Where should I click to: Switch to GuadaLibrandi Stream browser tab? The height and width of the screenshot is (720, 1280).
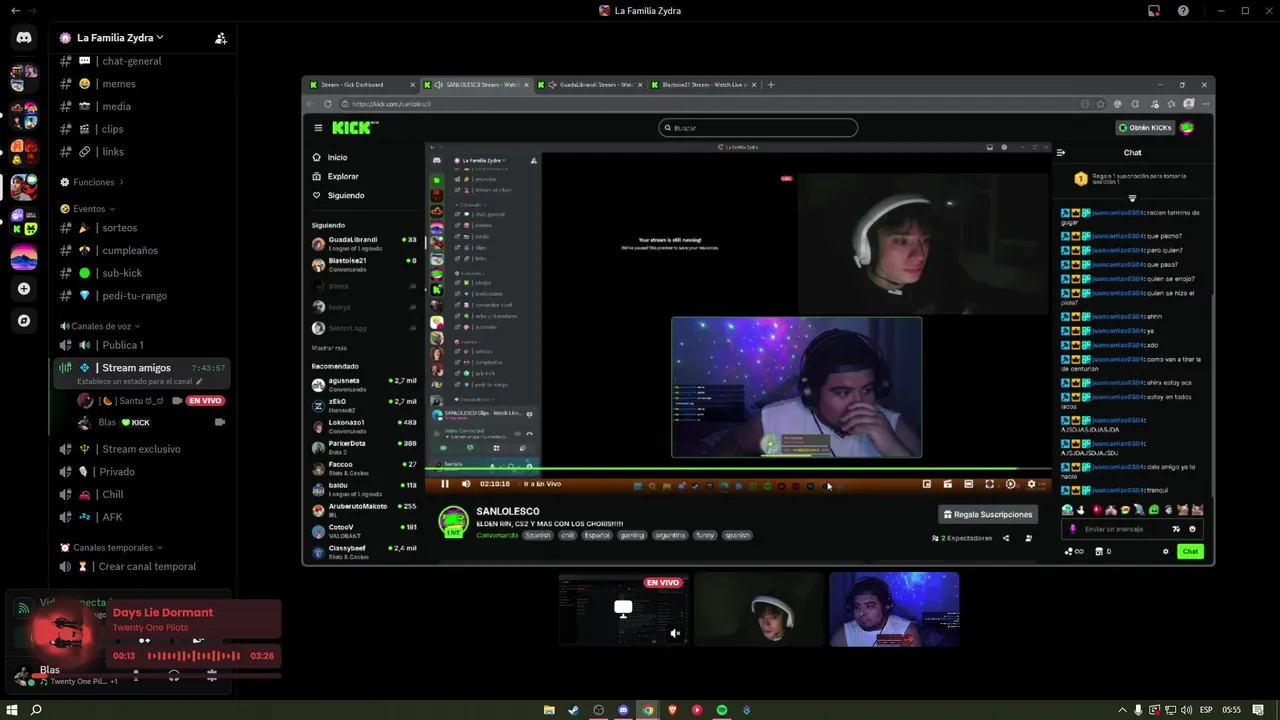click(590, 85)
